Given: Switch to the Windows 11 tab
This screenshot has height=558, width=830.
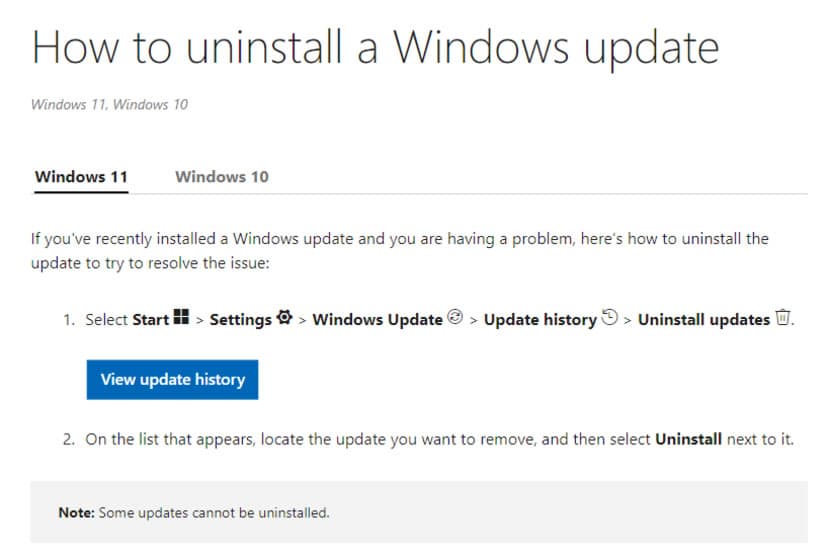Looking at the screenshot, I should point(81,177).
